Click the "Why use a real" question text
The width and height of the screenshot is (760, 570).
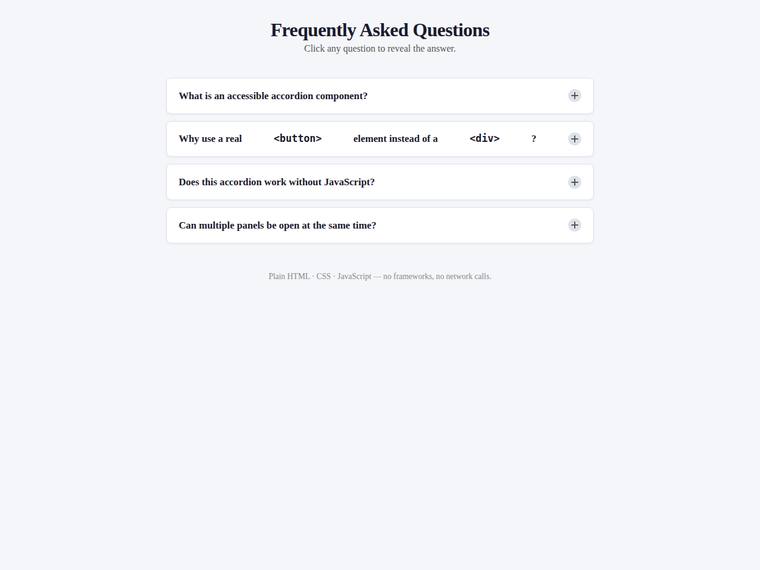point(210,139)
